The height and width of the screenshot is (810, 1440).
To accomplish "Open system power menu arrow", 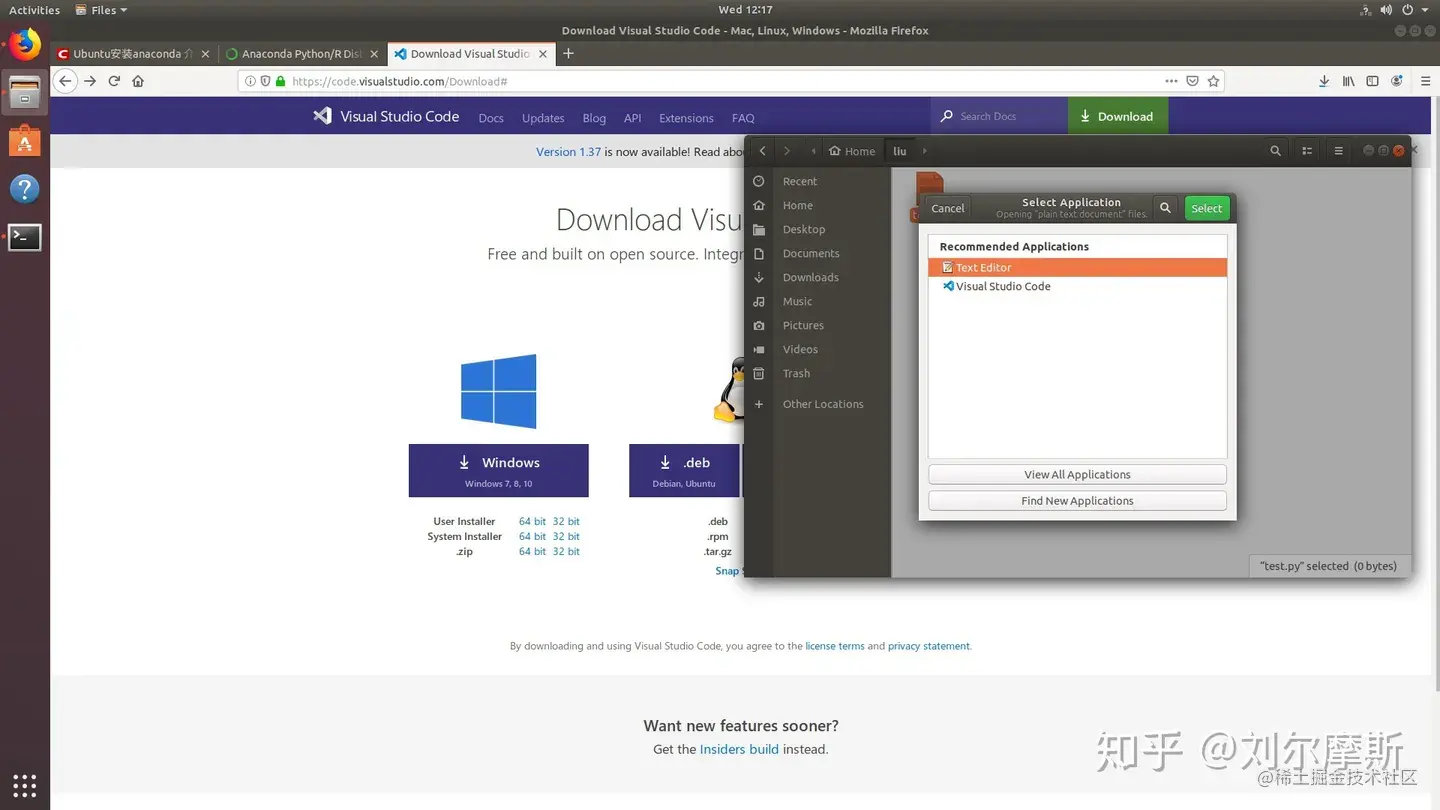I will pyautogui.click(x=1426, y=10).
